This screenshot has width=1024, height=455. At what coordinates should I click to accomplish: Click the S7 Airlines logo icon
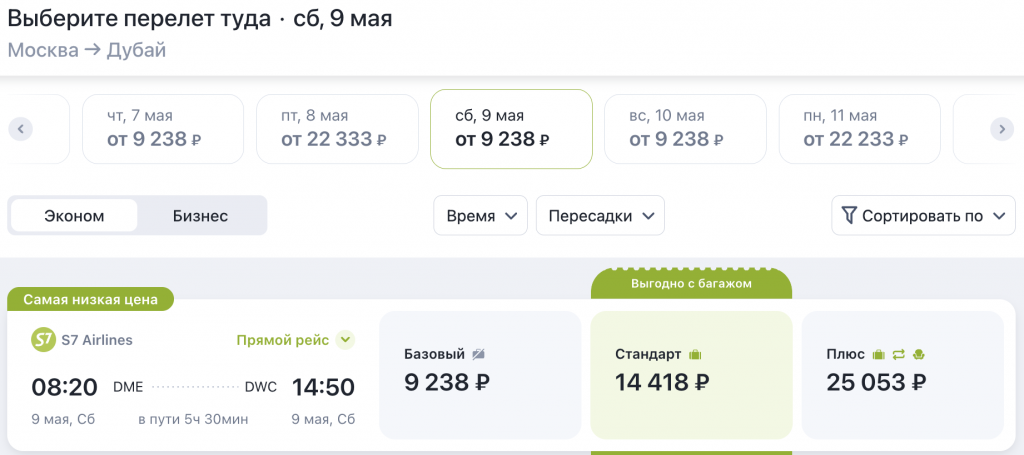pyautogui.click(x=44, y=340)
